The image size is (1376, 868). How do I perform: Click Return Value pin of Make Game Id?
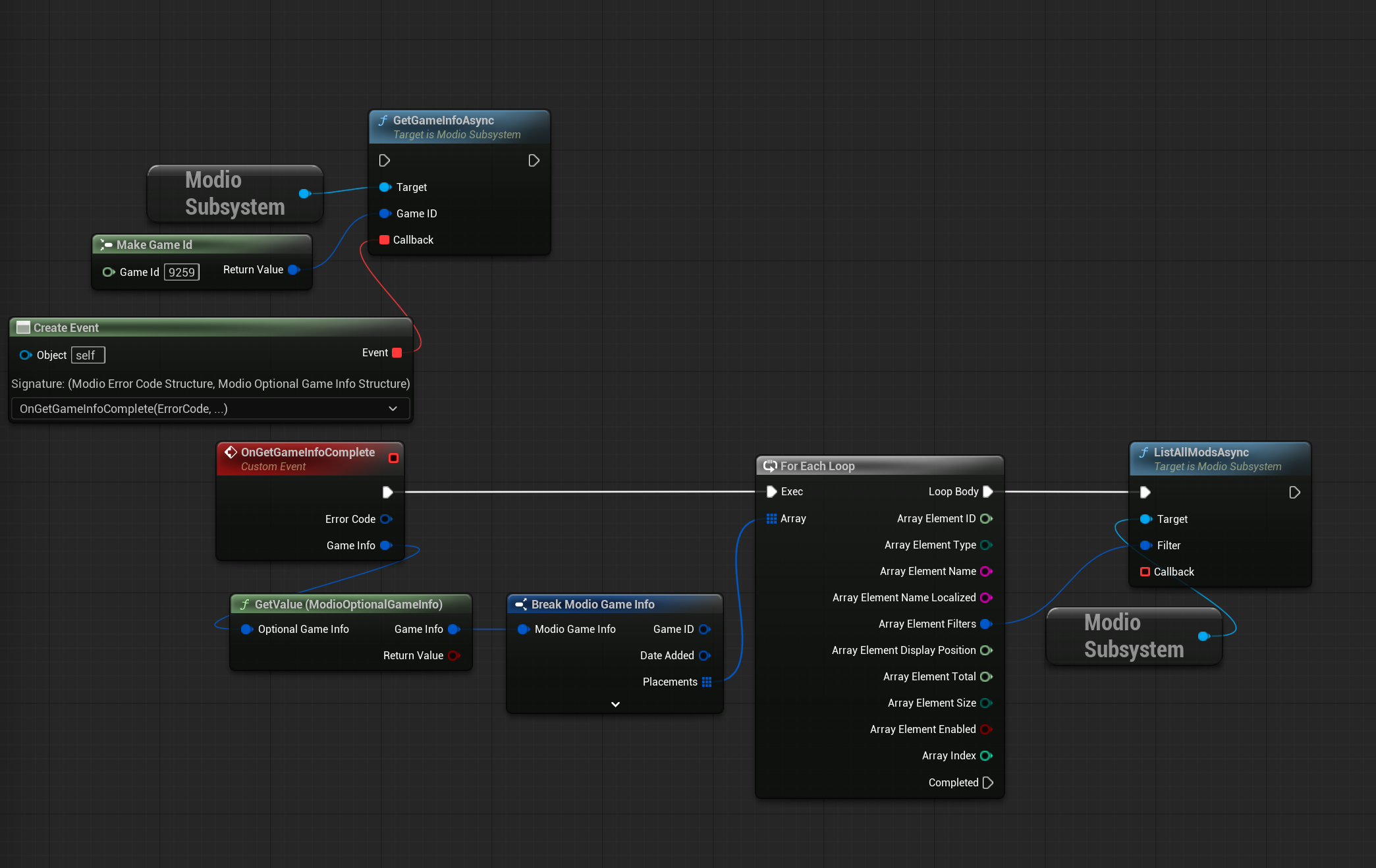[294, 269]
